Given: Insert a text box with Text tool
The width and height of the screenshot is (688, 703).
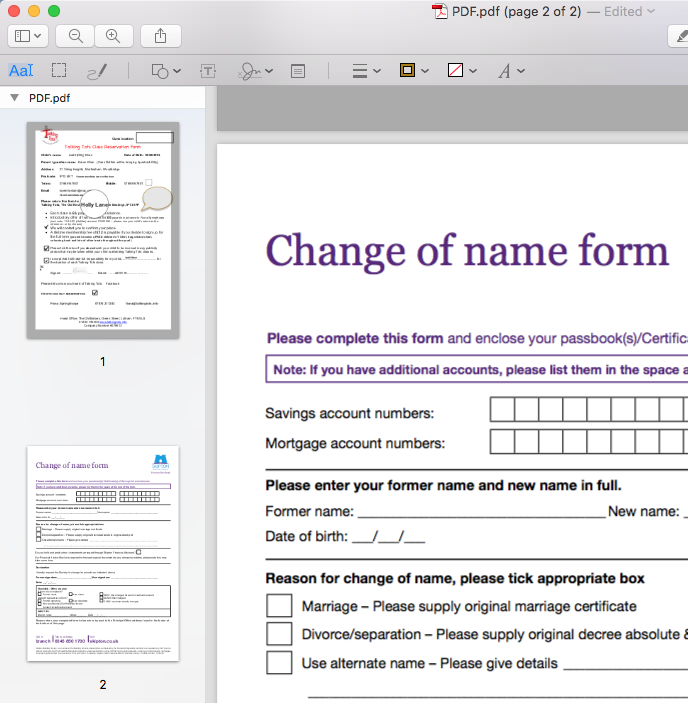Looking at the screenshot, I should click(208, 71).
